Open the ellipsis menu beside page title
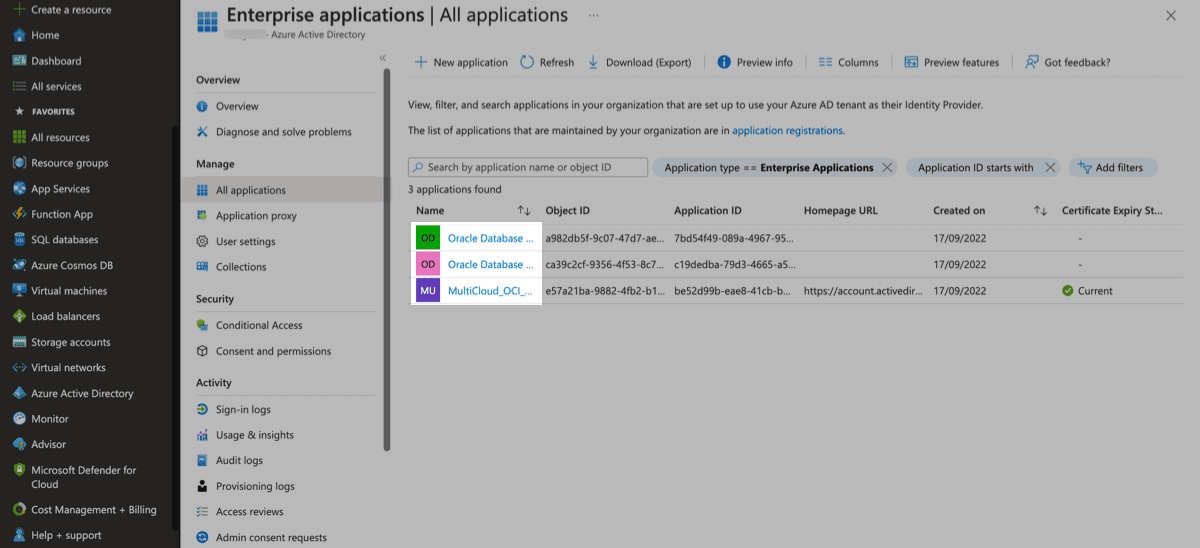This screenshot has height=548, width=1200. [x=594, y=16]
